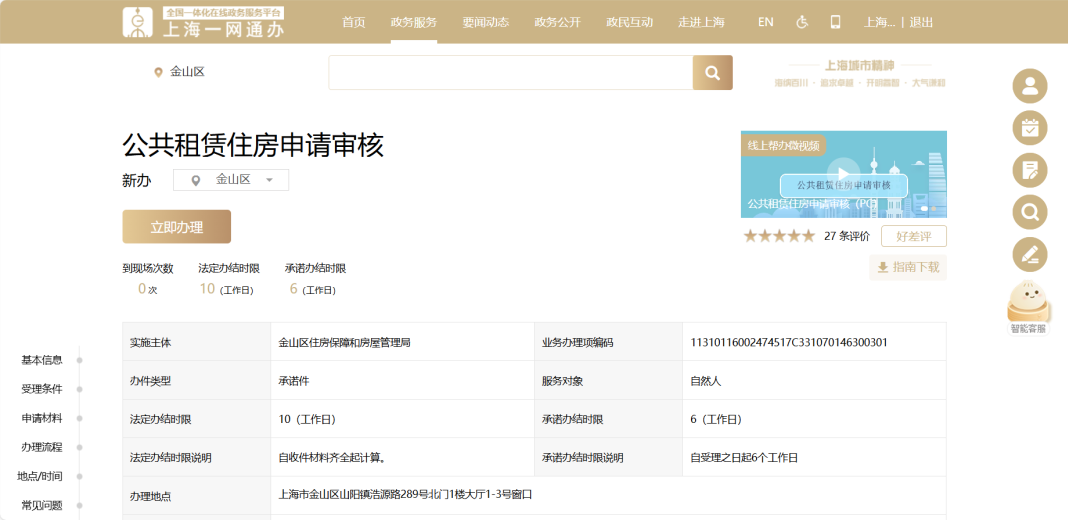Screen dimensions: 1068x520
Task: Click the document notes sidebar icon
Action: coord(1029,170)
